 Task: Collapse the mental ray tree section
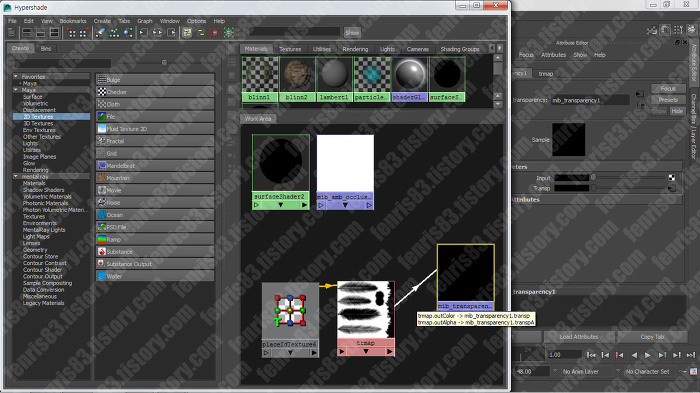pos(16,176)
